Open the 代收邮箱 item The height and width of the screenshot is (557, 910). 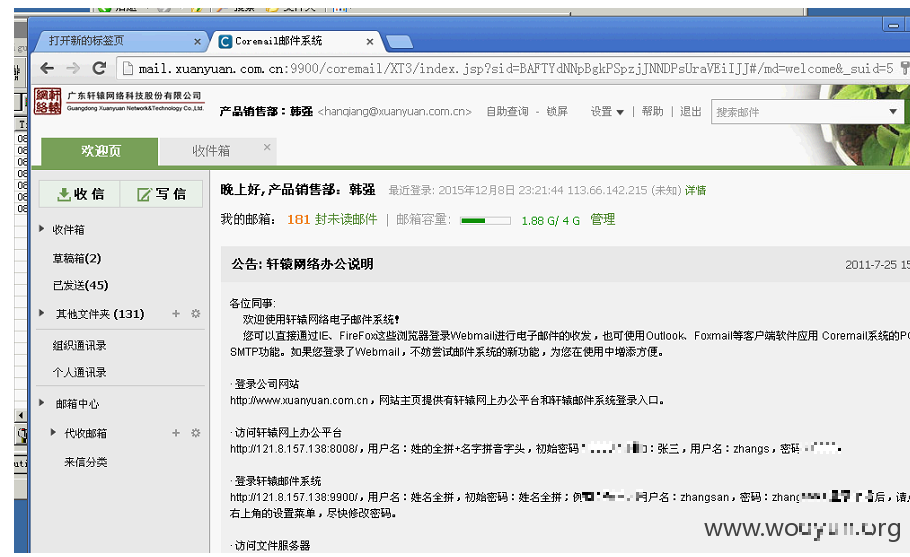click(85, 433)
